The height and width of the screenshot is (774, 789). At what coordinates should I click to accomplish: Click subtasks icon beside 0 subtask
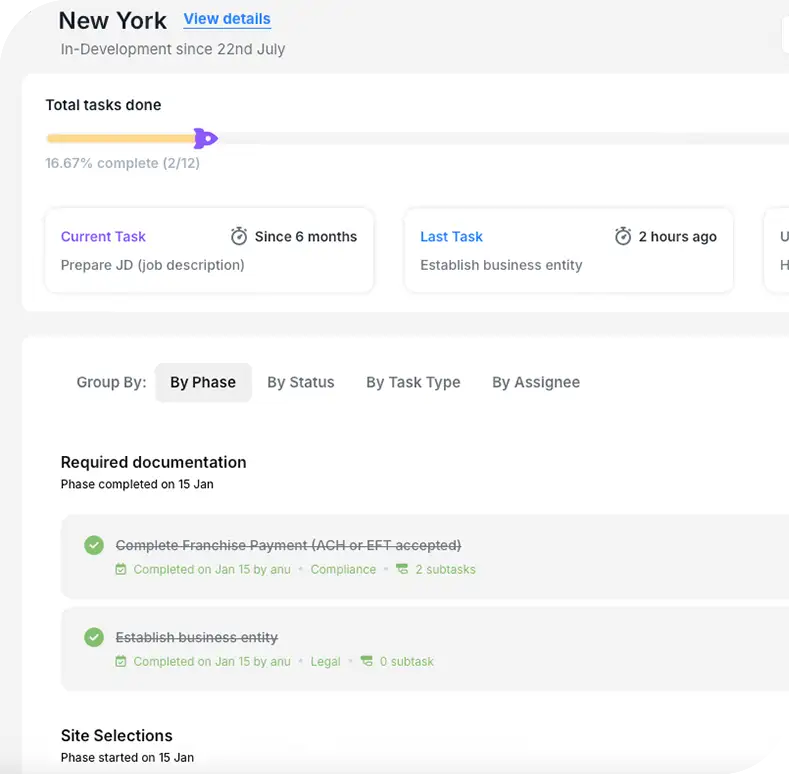tap(367, 661)
